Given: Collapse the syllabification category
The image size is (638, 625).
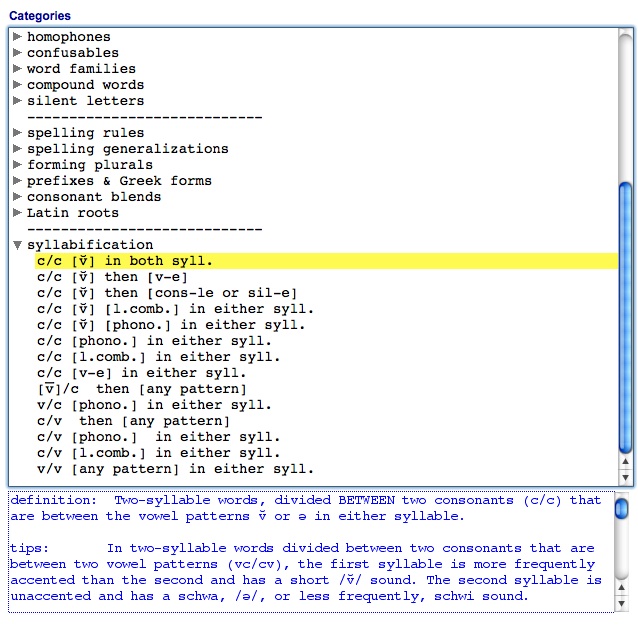Looking at the screenshot, I should [x=17, y=245].
